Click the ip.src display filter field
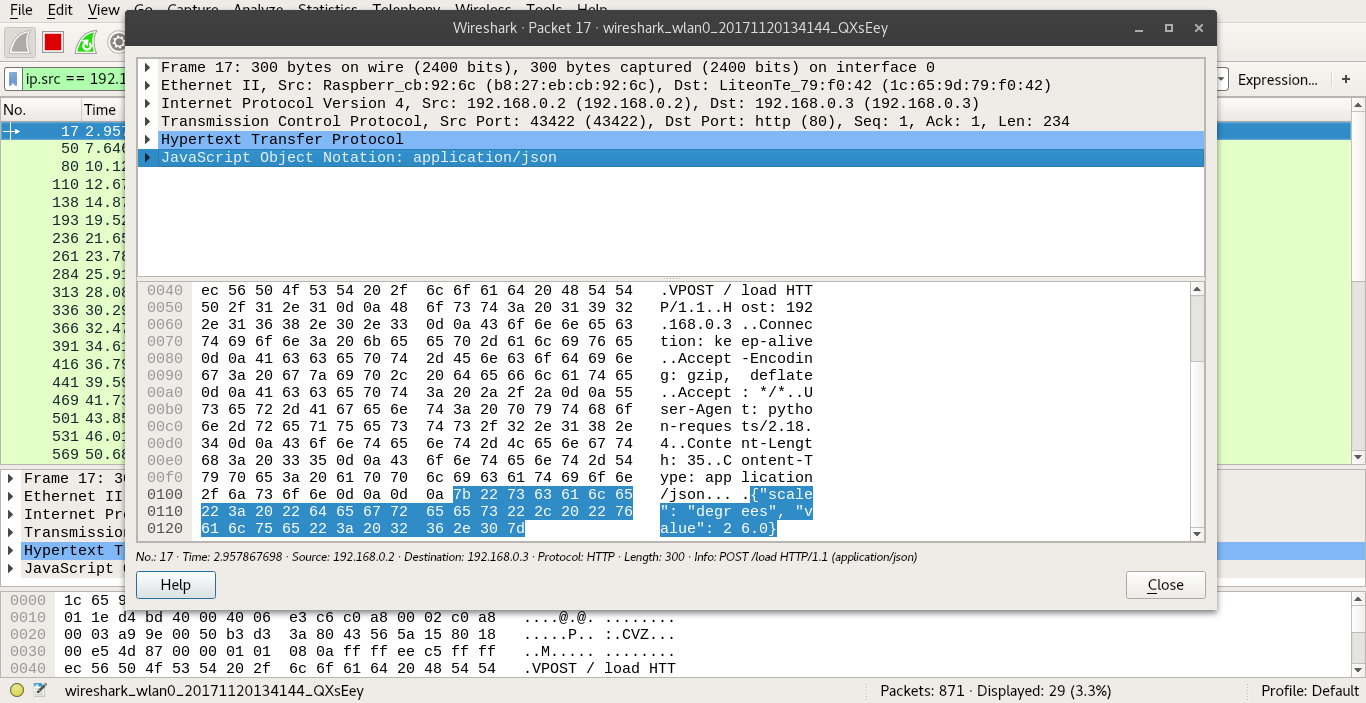Viewport: 1366px width, 703px height. tap(75, 79)
